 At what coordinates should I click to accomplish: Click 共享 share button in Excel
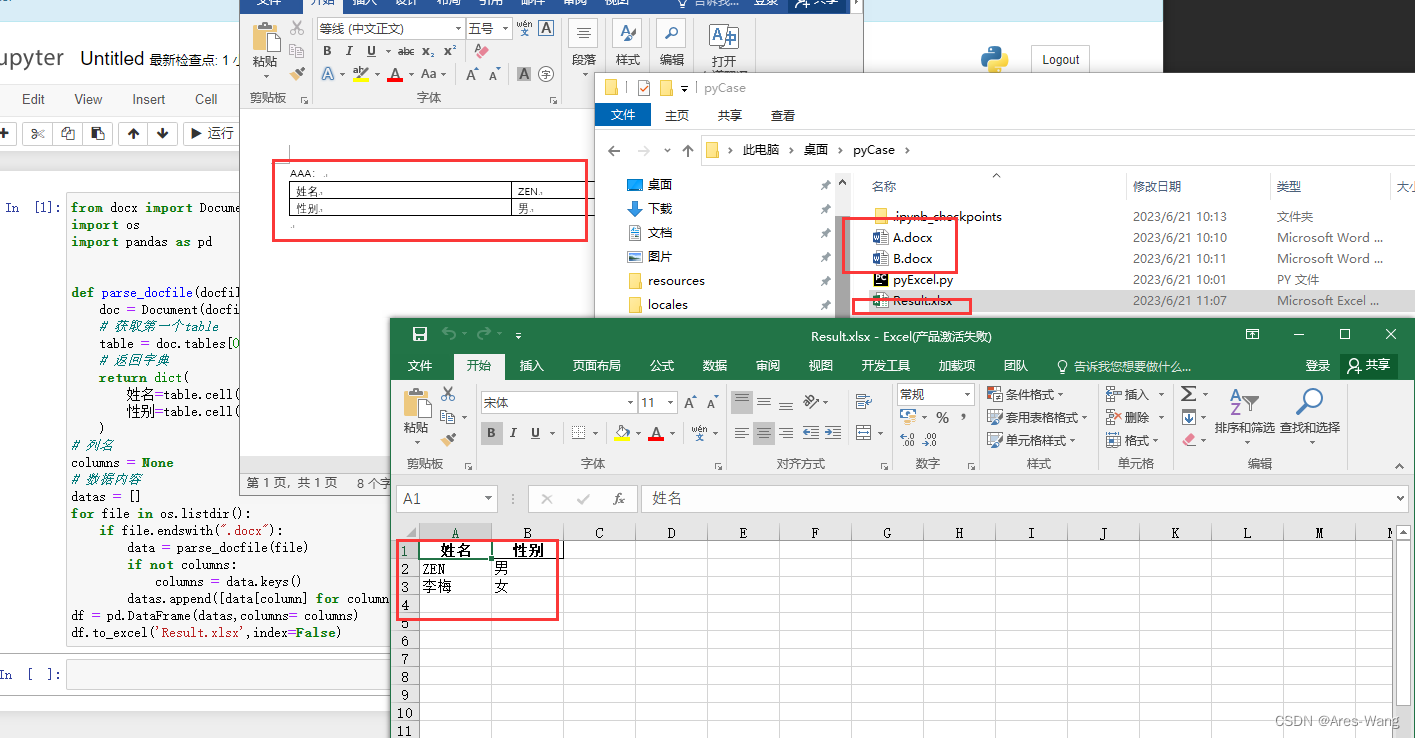tap(1369, 366)
